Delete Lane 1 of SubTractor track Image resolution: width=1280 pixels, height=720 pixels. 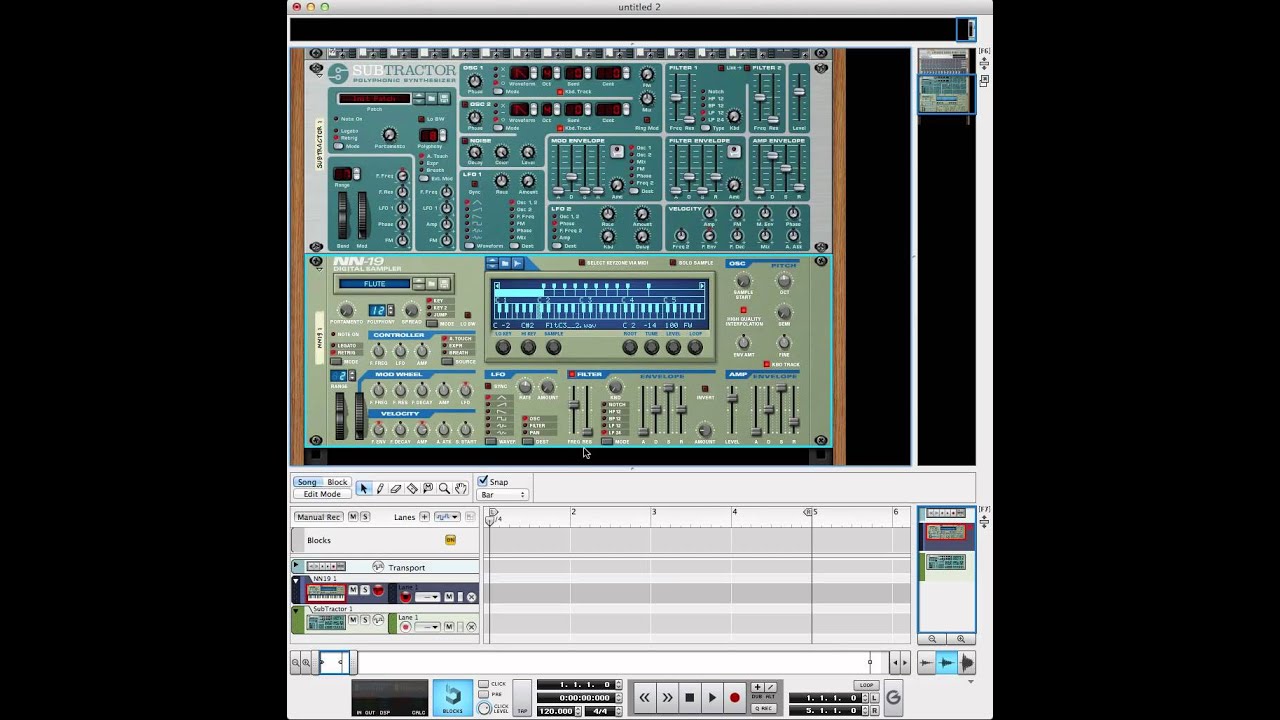coord(471,627)
